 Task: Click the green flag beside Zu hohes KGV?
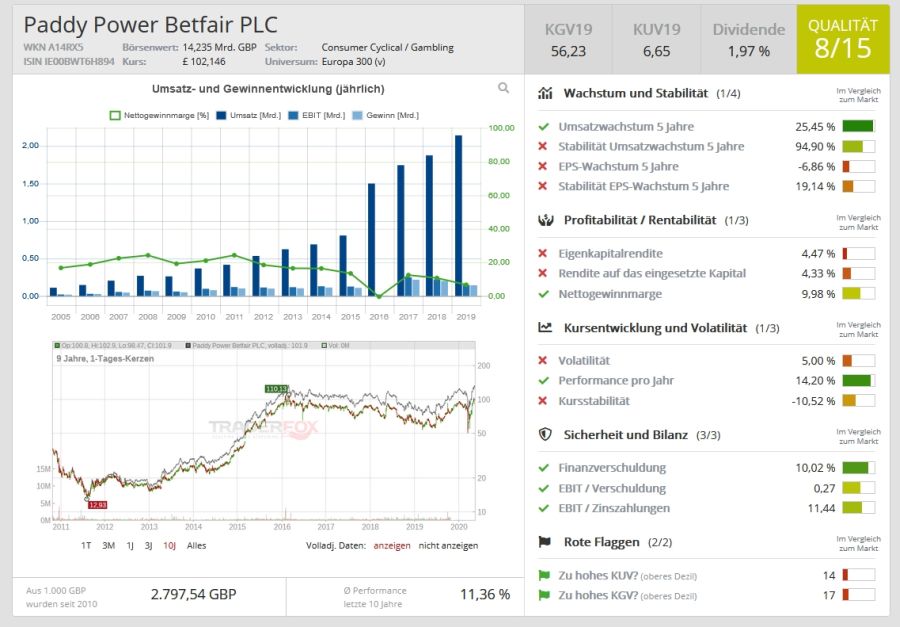[544, 595]
